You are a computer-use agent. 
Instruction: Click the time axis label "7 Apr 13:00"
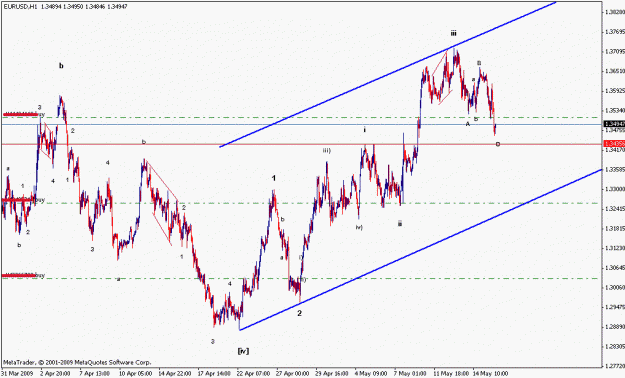(94, 374)
